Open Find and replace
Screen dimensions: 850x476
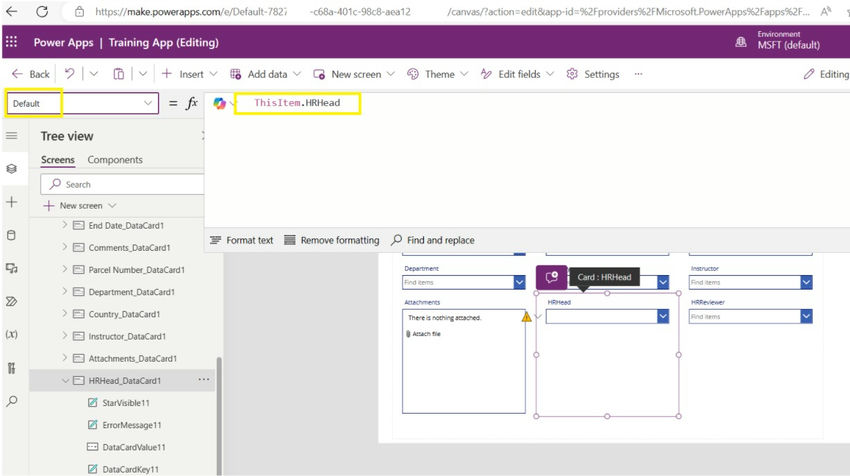(433, 240)
